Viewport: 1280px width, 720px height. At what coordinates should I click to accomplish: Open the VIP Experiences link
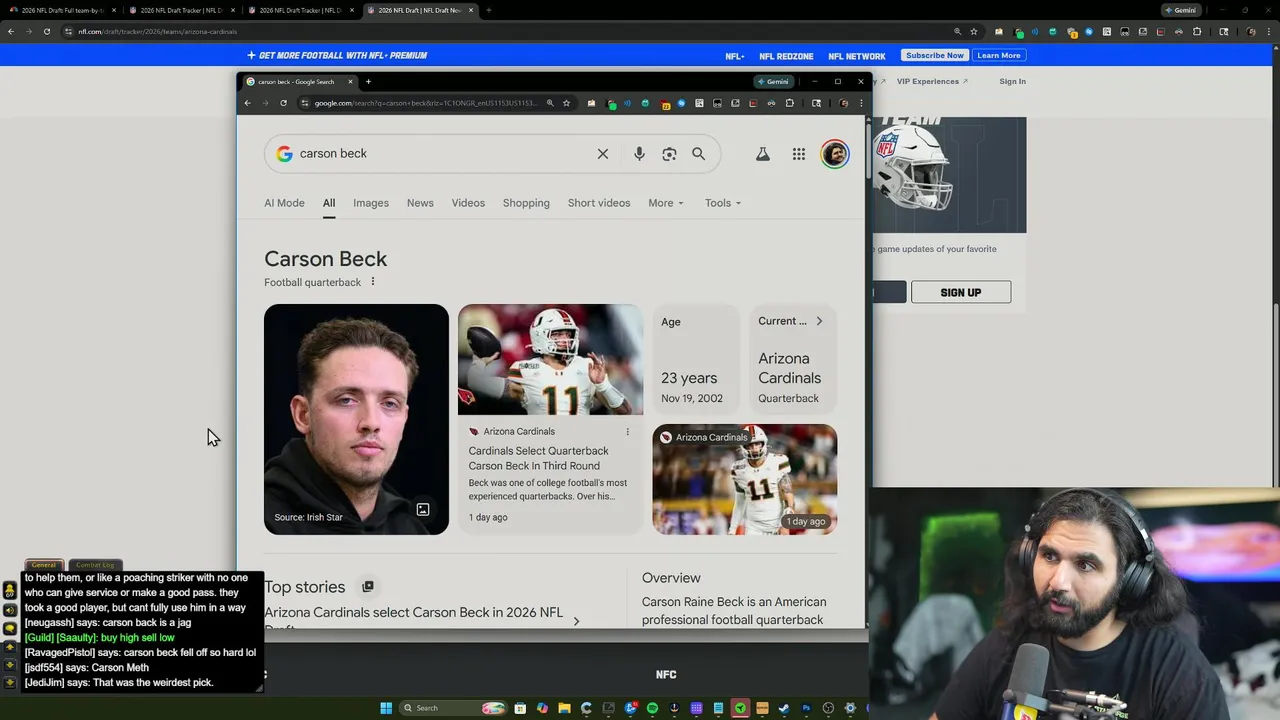point(930,81)
